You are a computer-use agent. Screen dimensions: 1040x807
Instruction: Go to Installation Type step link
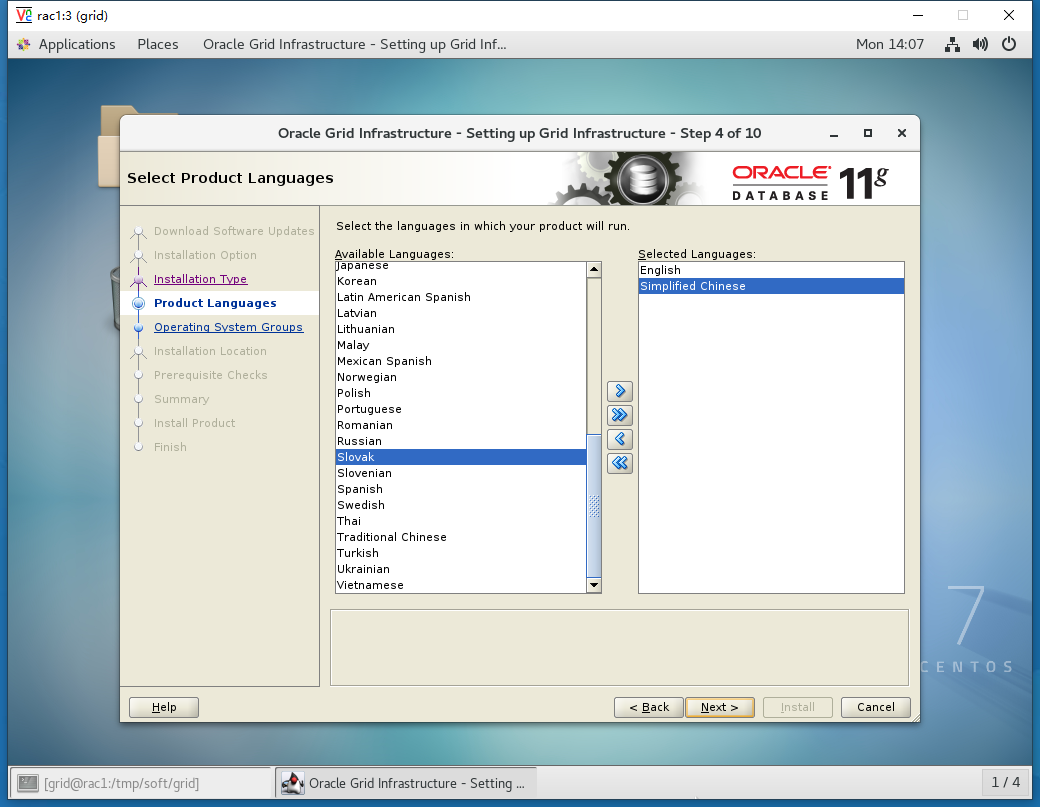tap(200, 279)
